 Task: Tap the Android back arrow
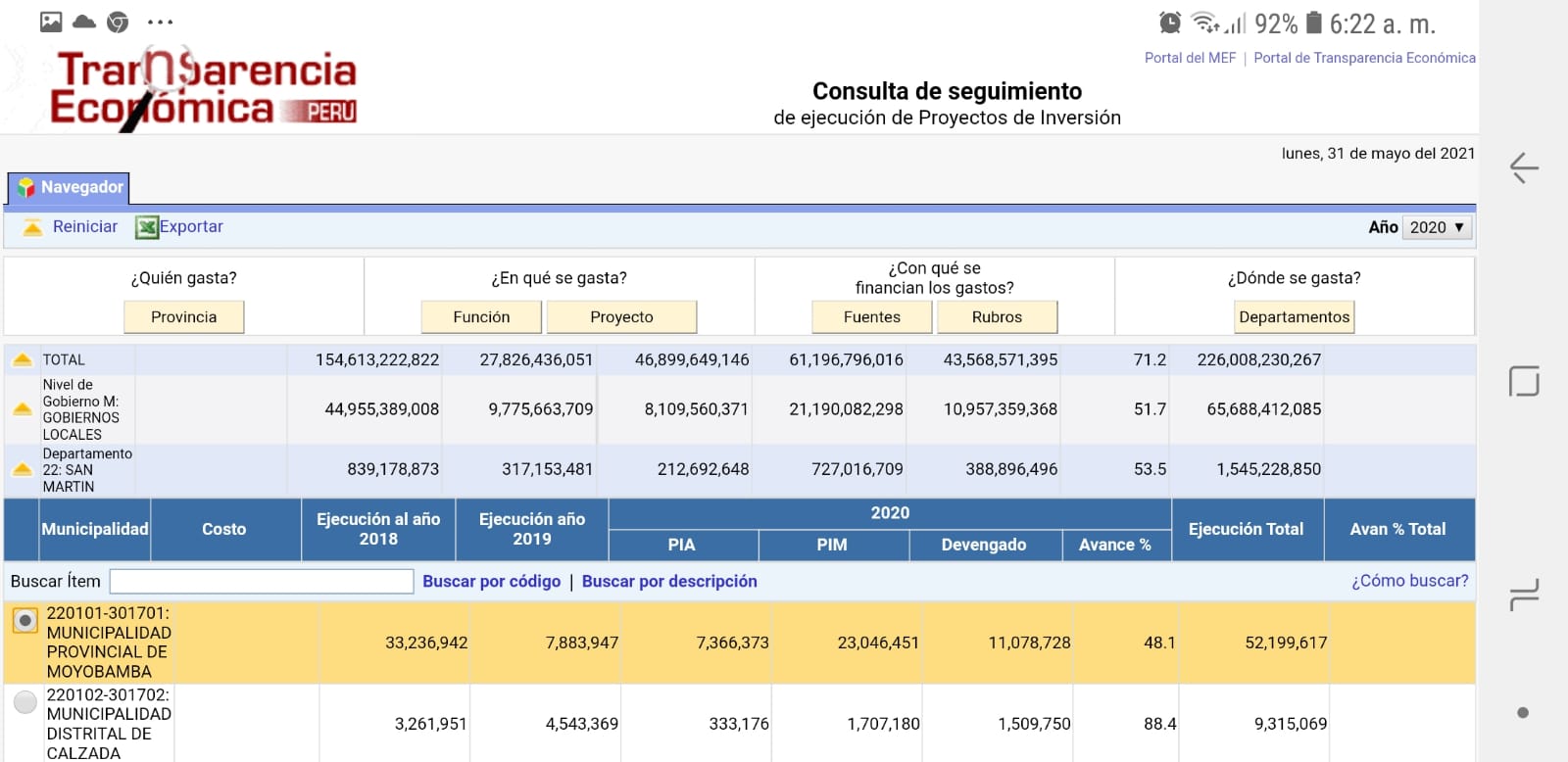click(1523, 167)
